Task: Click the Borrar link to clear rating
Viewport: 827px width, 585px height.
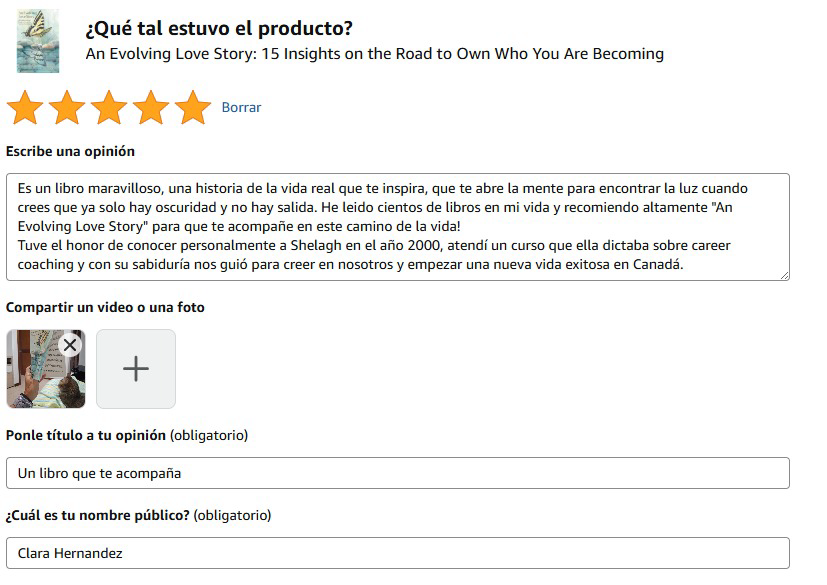Action: (x=241, y=107)
